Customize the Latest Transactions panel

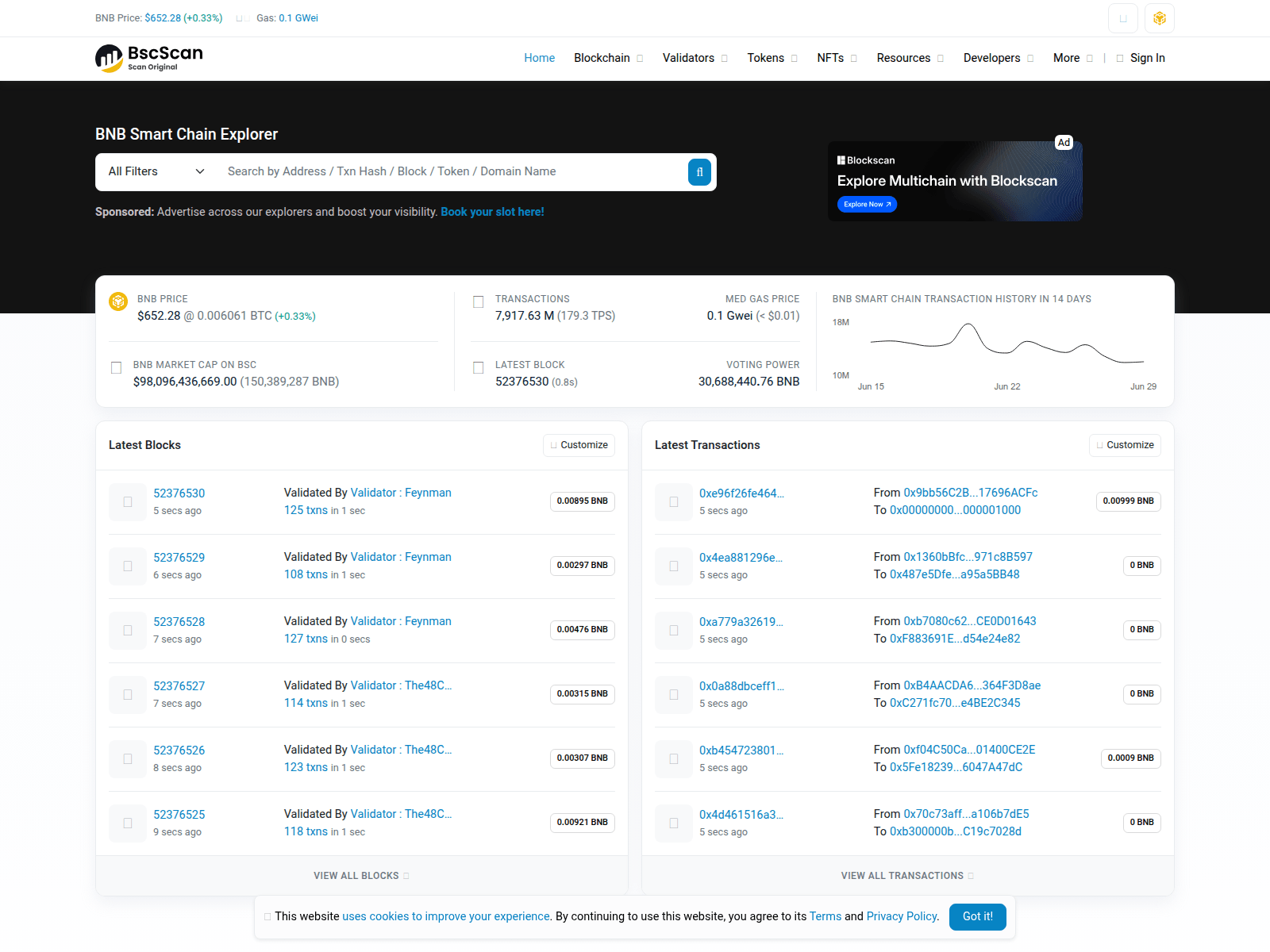(x=1125, y=445)
